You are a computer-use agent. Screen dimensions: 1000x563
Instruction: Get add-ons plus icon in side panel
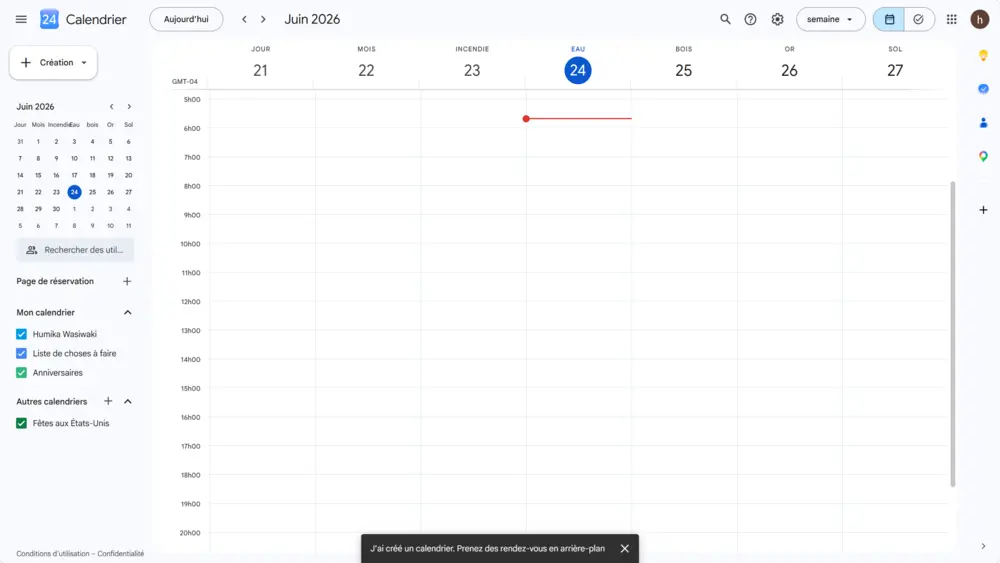[x=983, y=210]
